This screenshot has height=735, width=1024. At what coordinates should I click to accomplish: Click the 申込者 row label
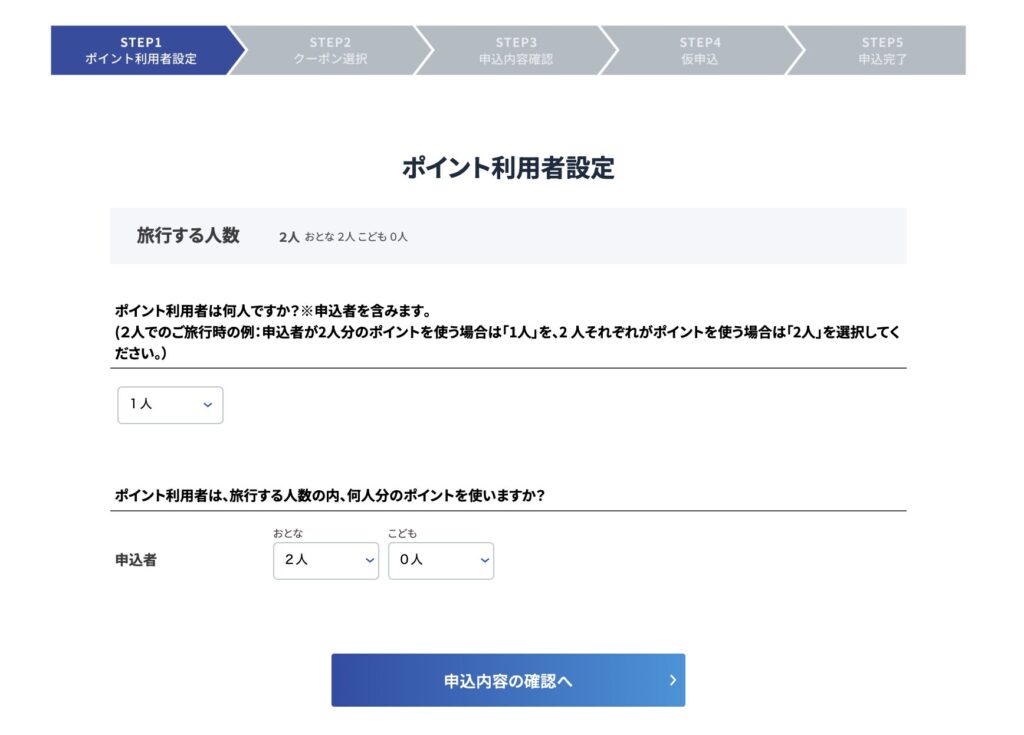[x=136, y=560]
